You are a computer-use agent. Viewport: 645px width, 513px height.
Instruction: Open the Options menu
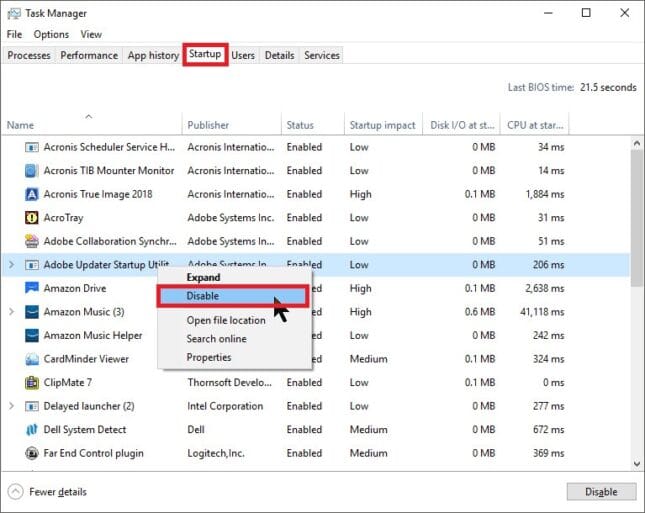[x=51, y=34]
